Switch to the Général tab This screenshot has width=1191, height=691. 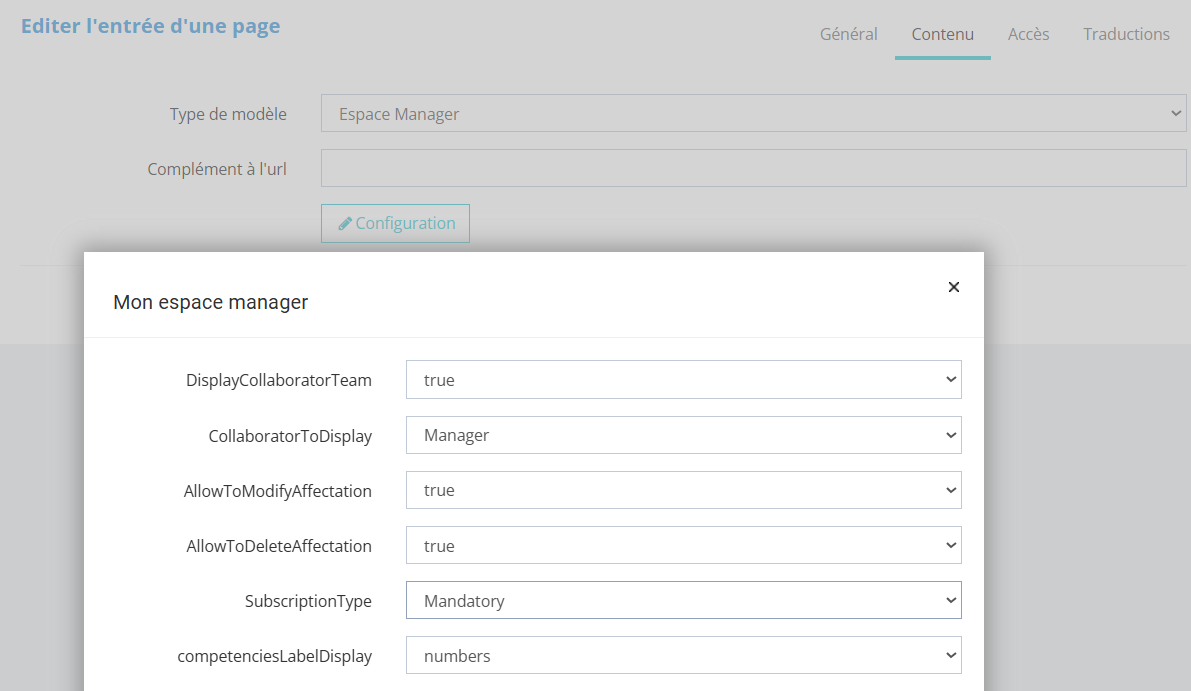(848, 34)
